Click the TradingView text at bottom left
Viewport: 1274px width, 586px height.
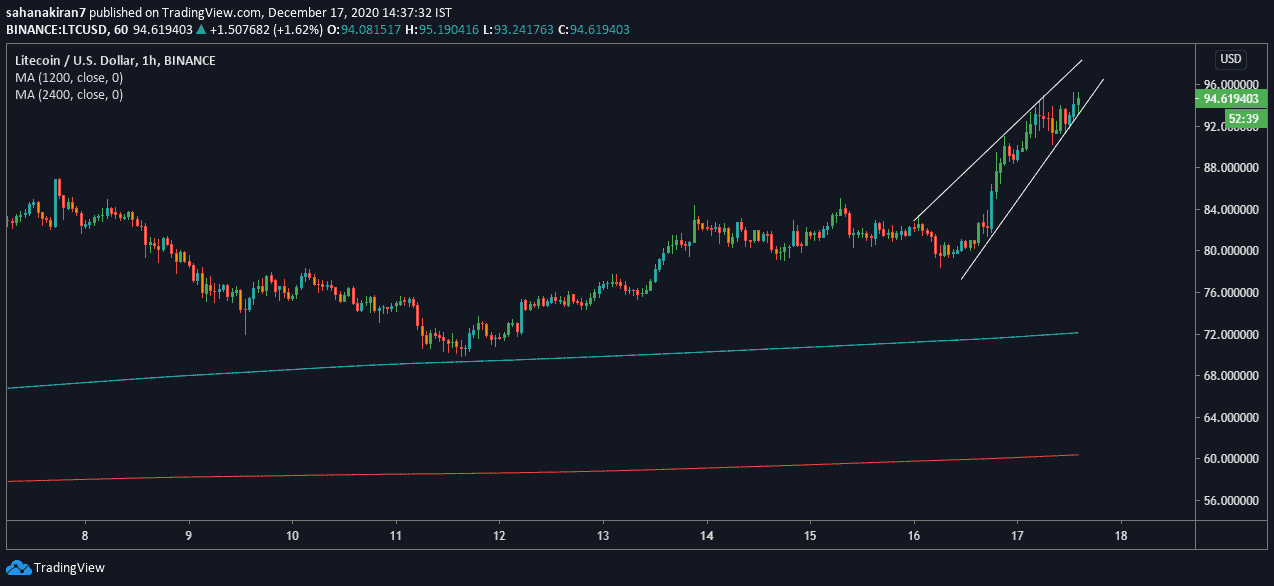tap(69, 568)
